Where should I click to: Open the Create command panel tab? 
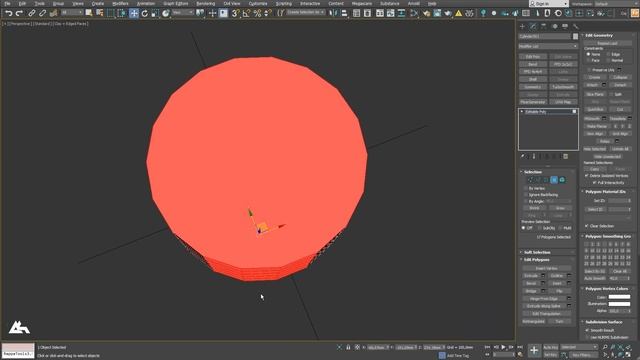coord(522,26)
